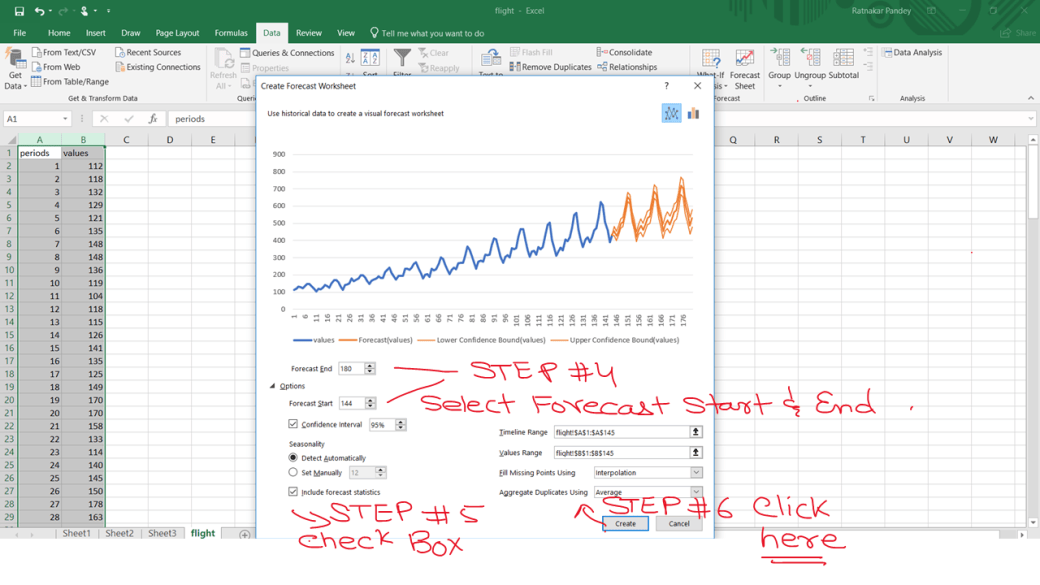Click Remove Duplicates in ribbon

click(x=551, y=67)
